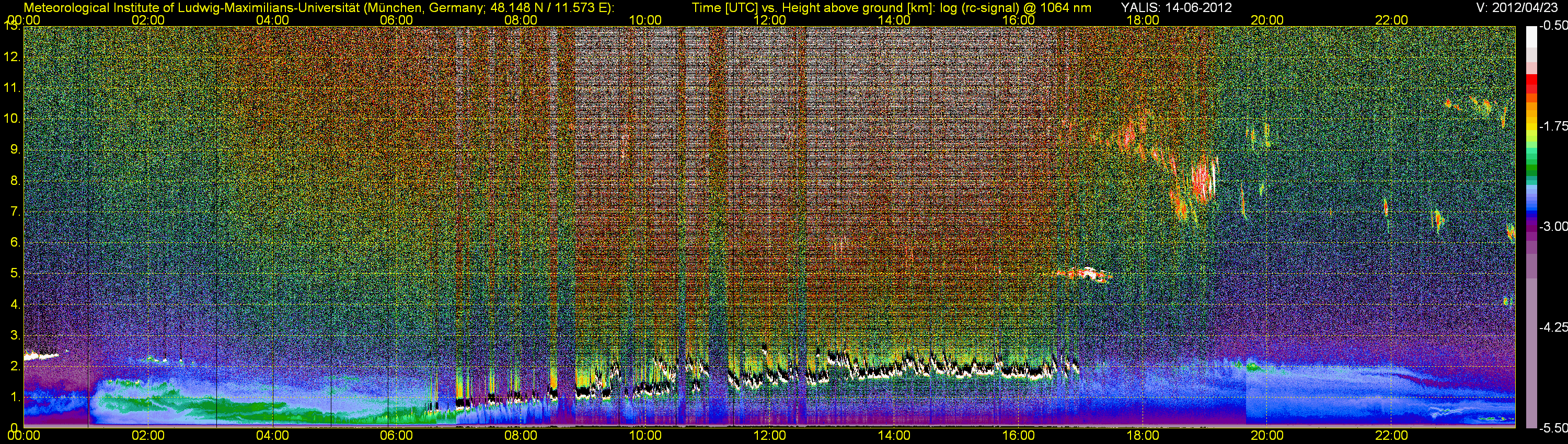Click the "11." km height axis label
This screenshot has height=444, width=1568.
pyautogui.click(x=12, y=88)
